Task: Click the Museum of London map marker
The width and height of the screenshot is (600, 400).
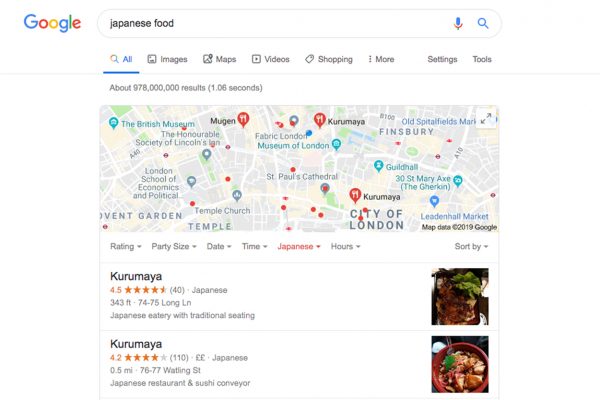Action: 336,145
